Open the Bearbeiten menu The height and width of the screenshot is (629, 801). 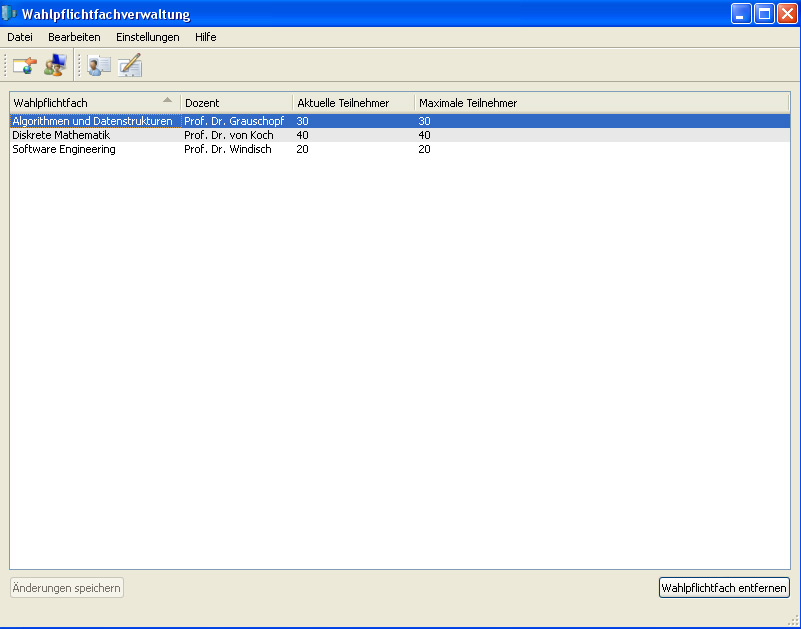click(x=74, y=37)
